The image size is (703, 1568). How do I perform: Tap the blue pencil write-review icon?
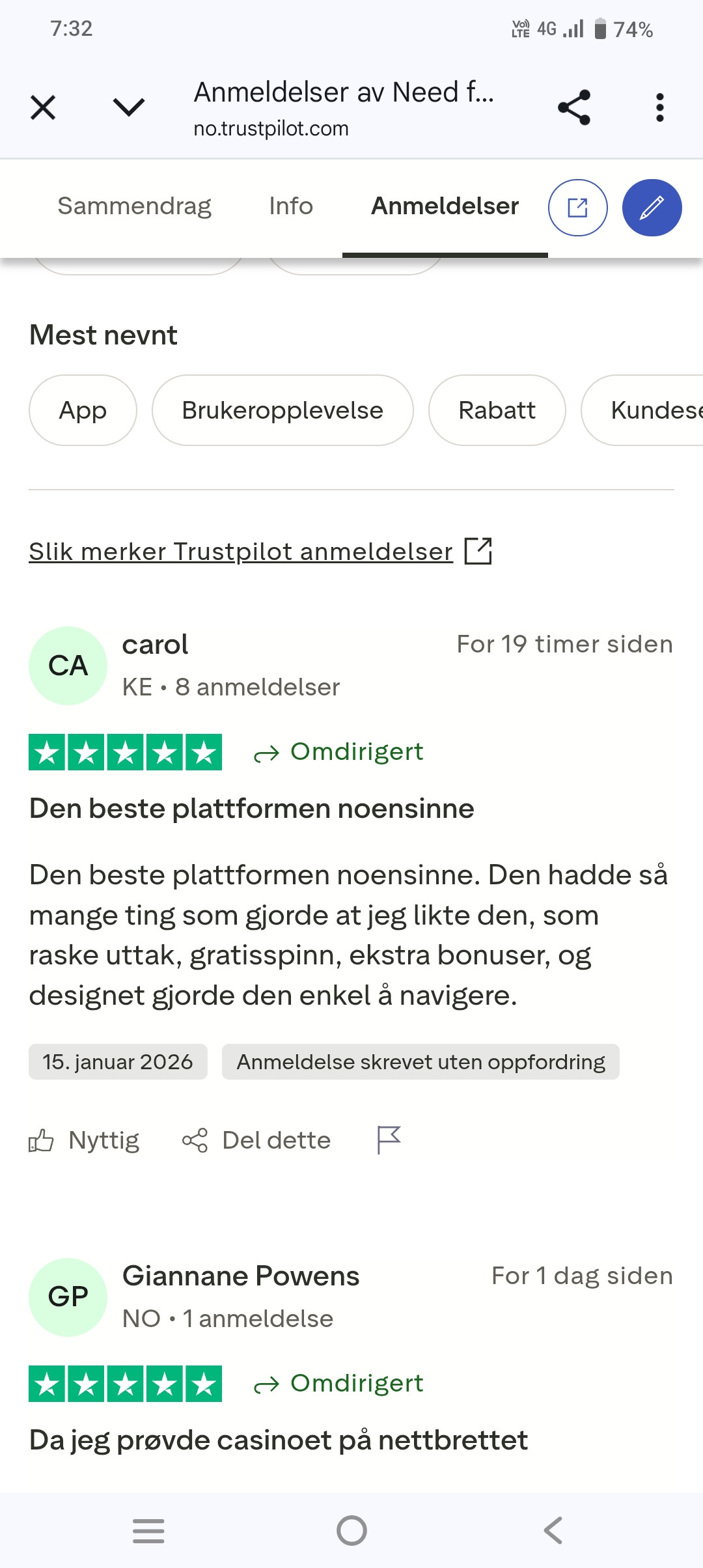click(x=652, y=208)
